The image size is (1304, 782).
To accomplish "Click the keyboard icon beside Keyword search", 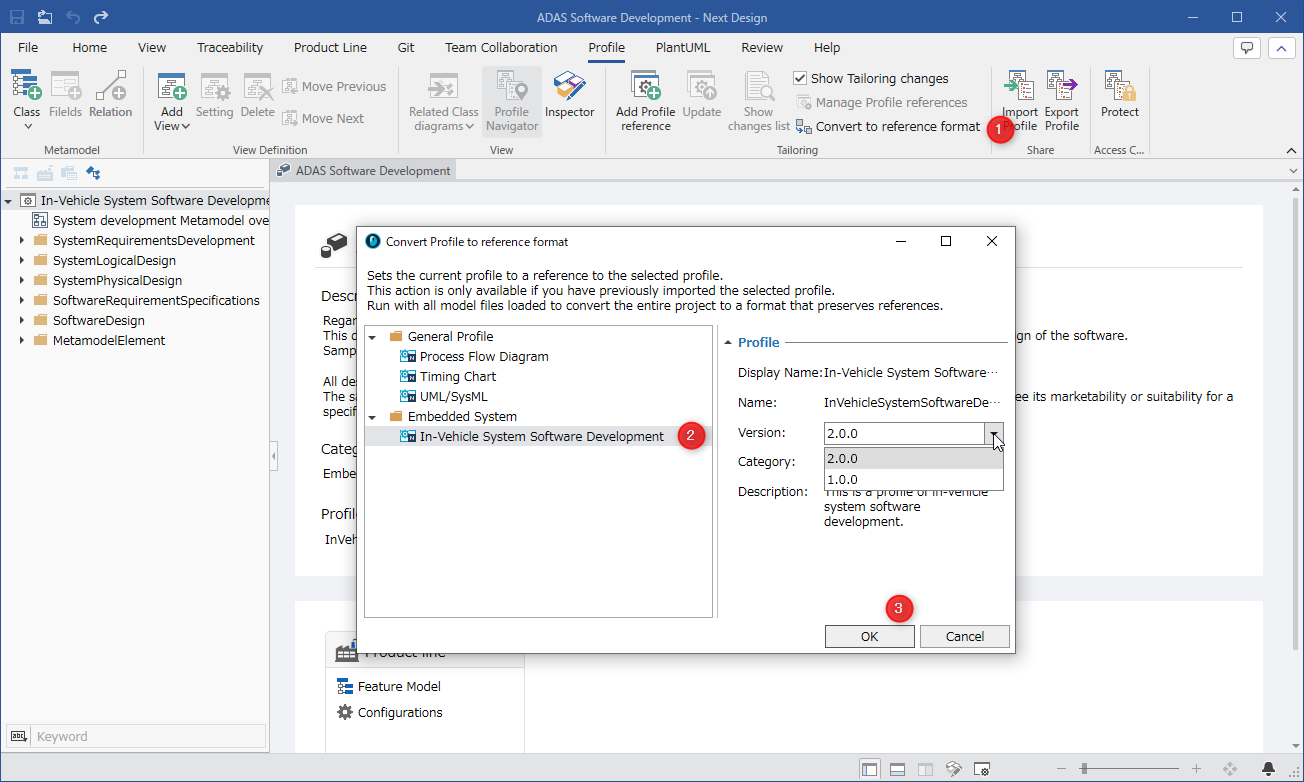I will (18, 736).
